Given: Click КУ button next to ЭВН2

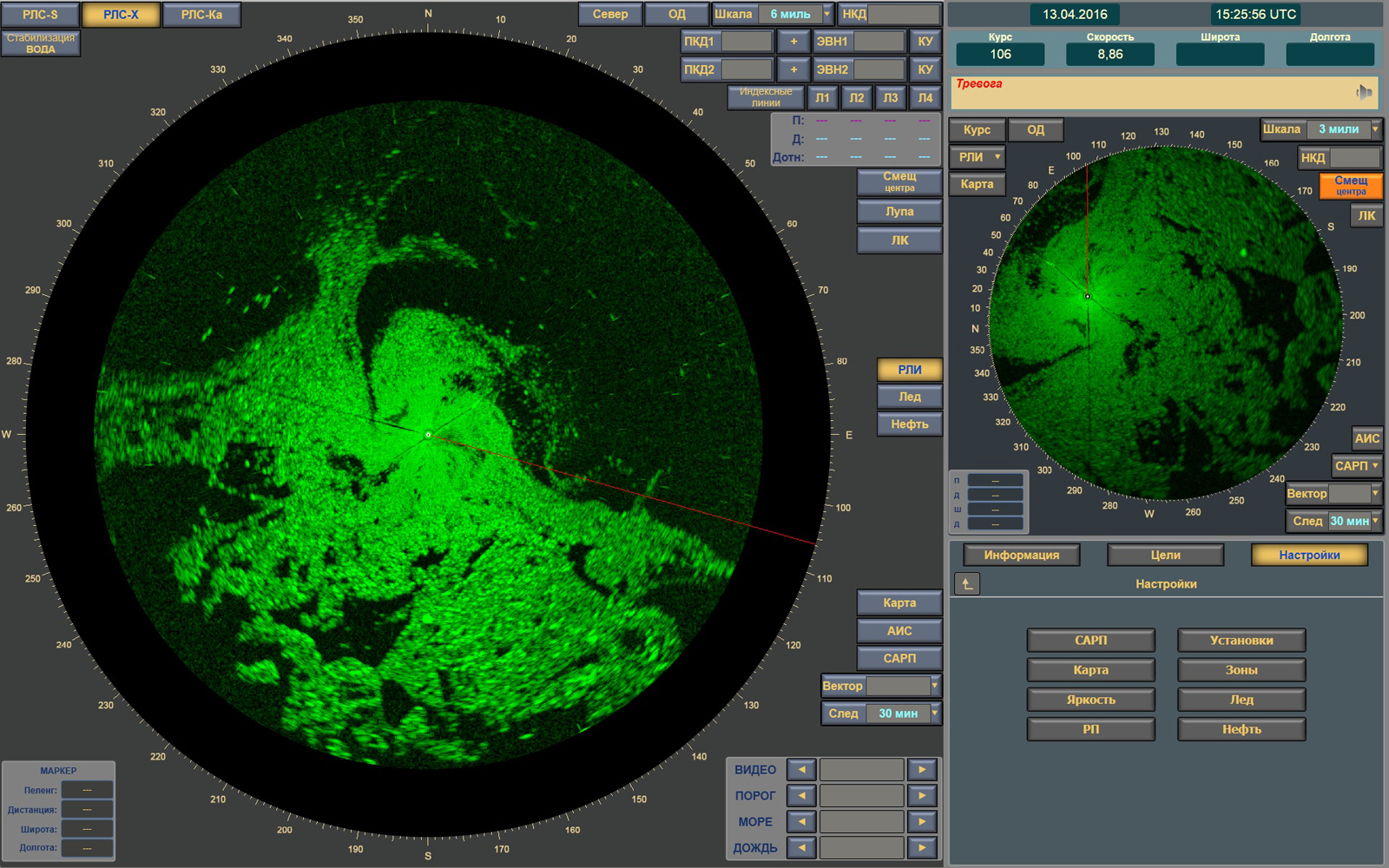Looking at the screenshot, I should tap(925, 69).
